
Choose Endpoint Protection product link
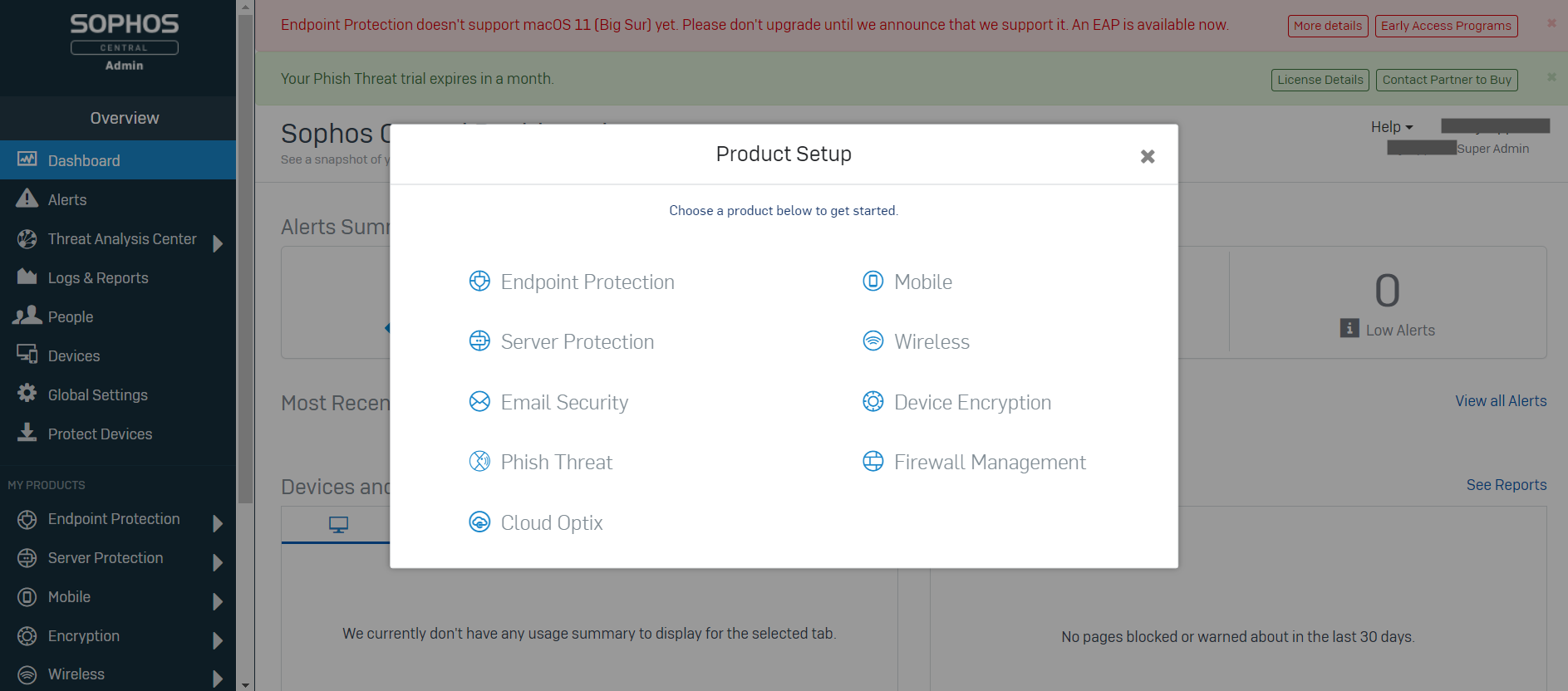click(x=587, y=282)
